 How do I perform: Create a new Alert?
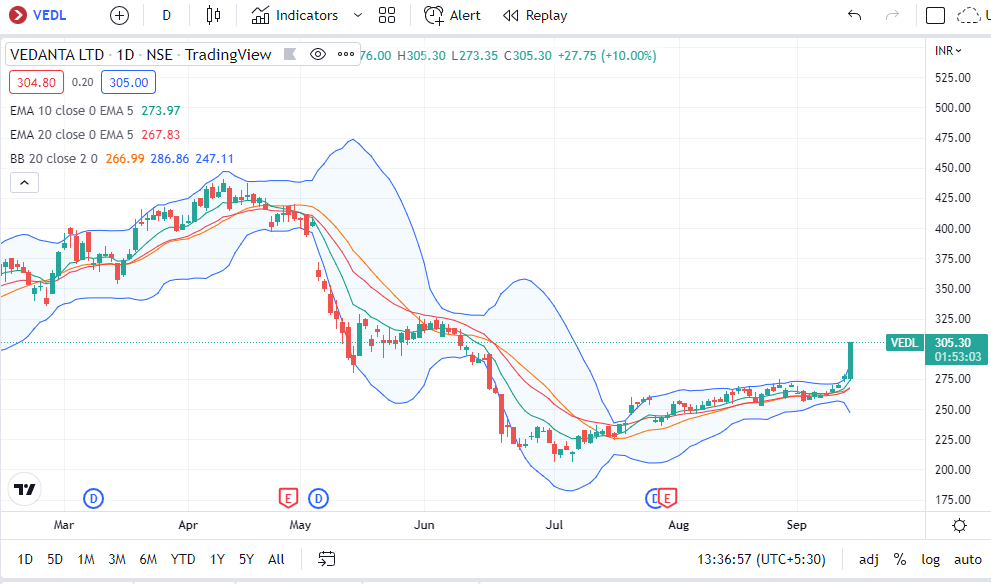click(452, 15)
